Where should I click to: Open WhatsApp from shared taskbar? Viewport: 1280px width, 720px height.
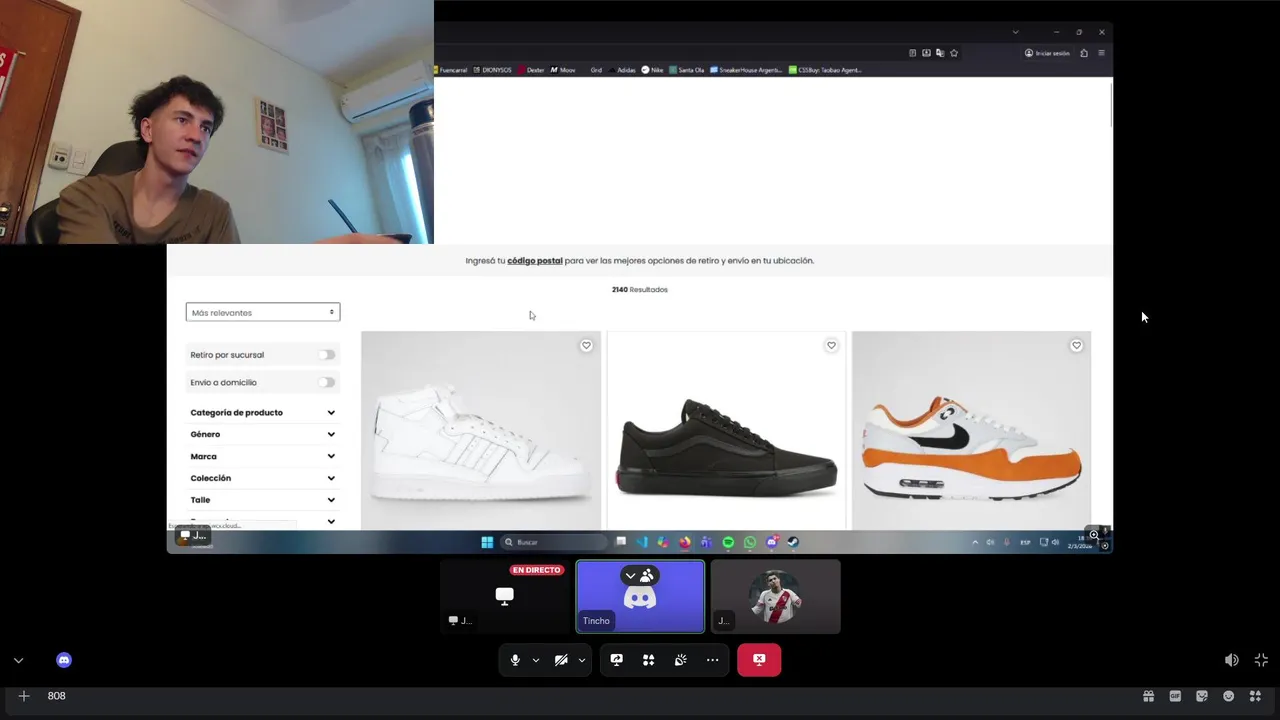750,542
